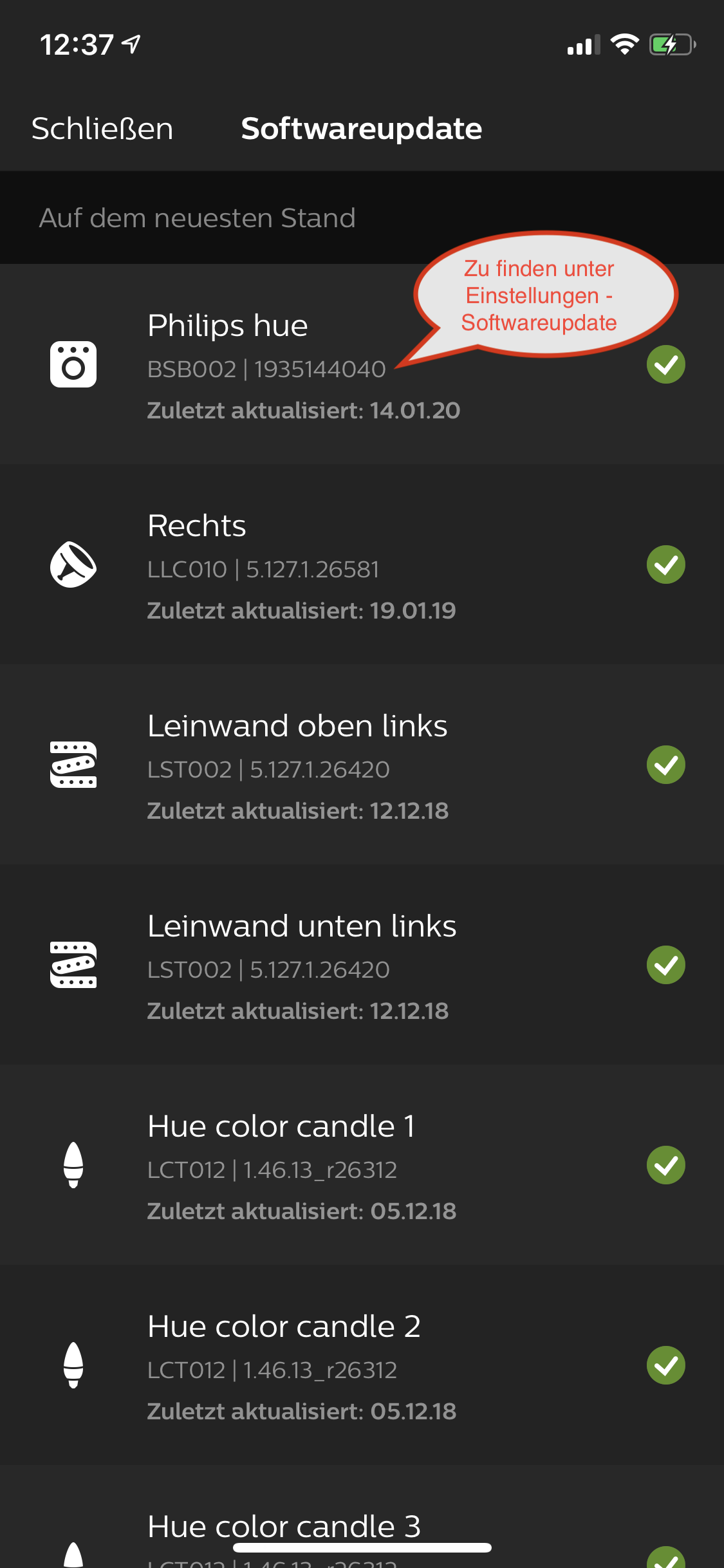Tap the green checkmark for Philips hue

point(665,364)
